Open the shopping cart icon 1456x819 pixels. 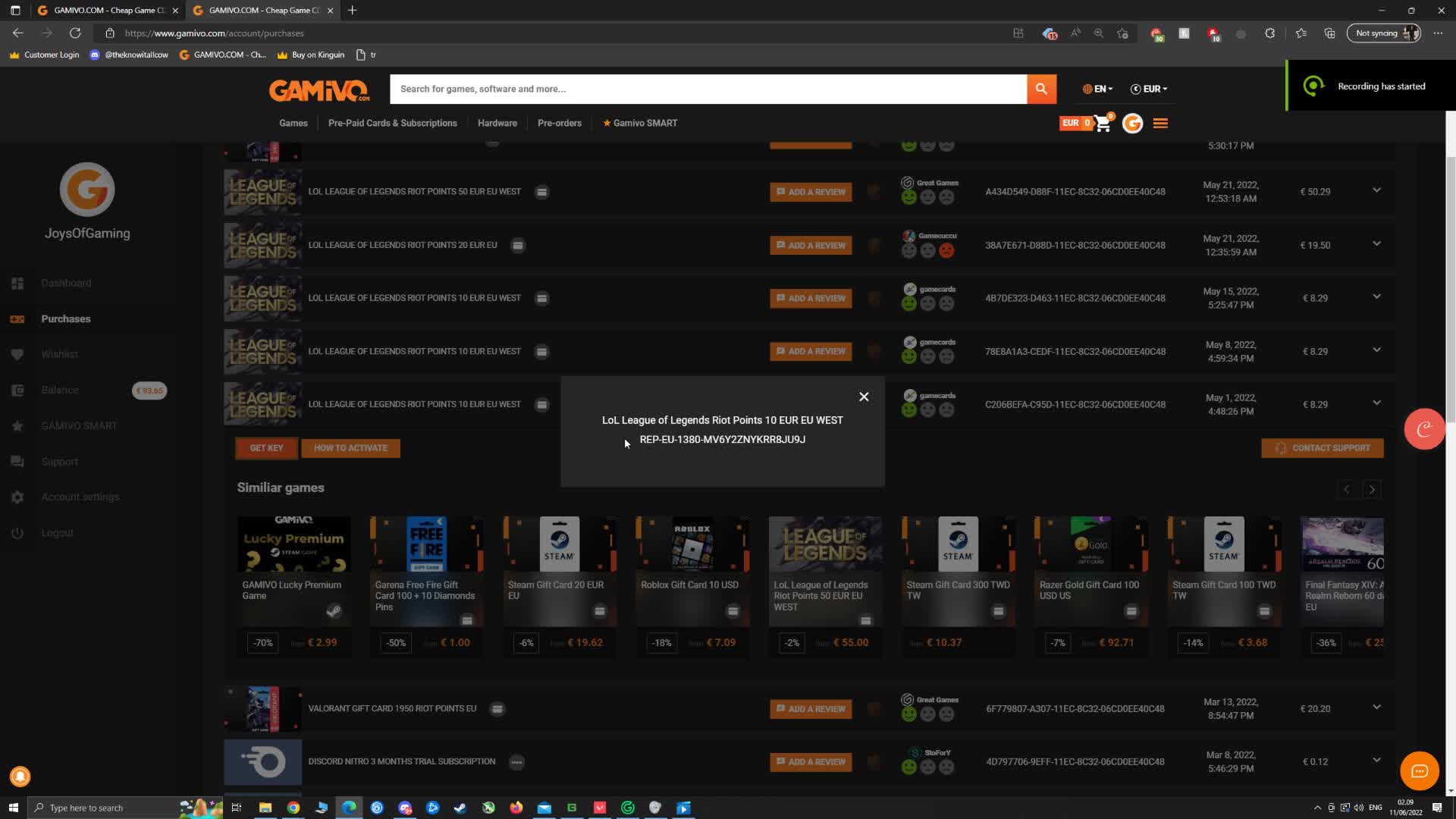point(1103,123)
